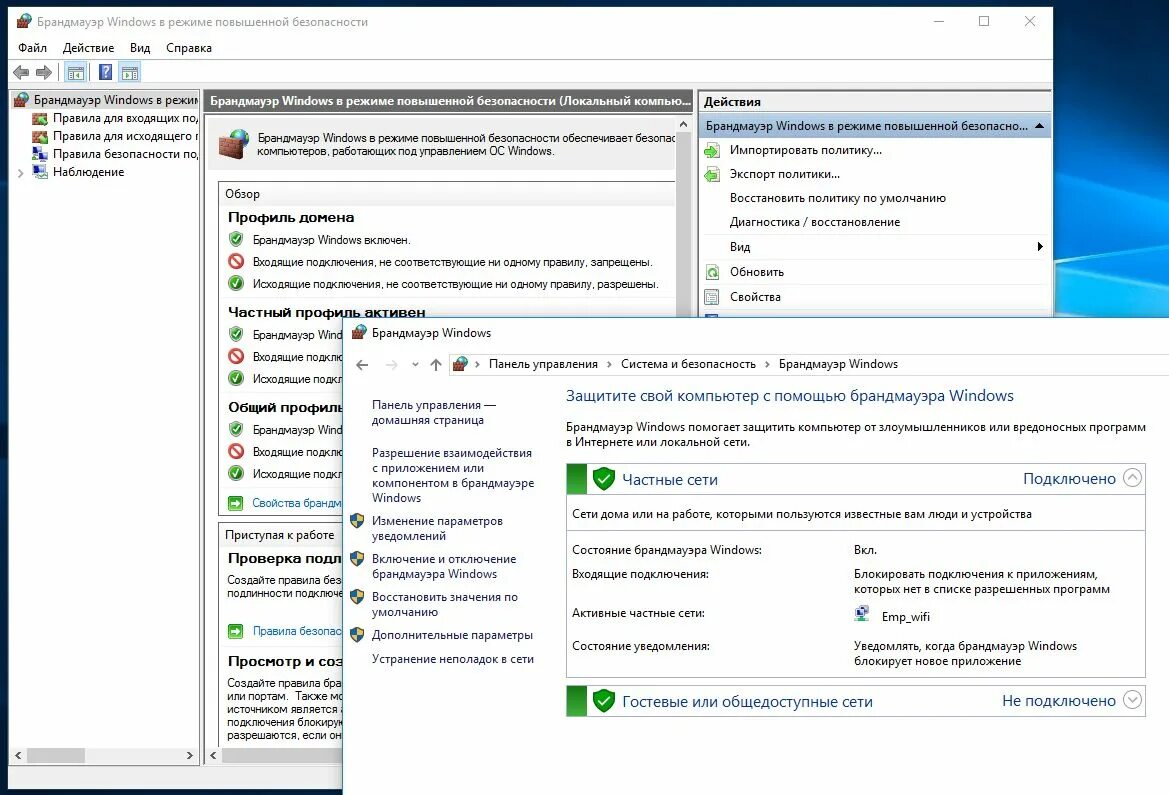This screenshot has width=1169, height=795.
Task: Open the Вид menu
Action: [139, 48]
